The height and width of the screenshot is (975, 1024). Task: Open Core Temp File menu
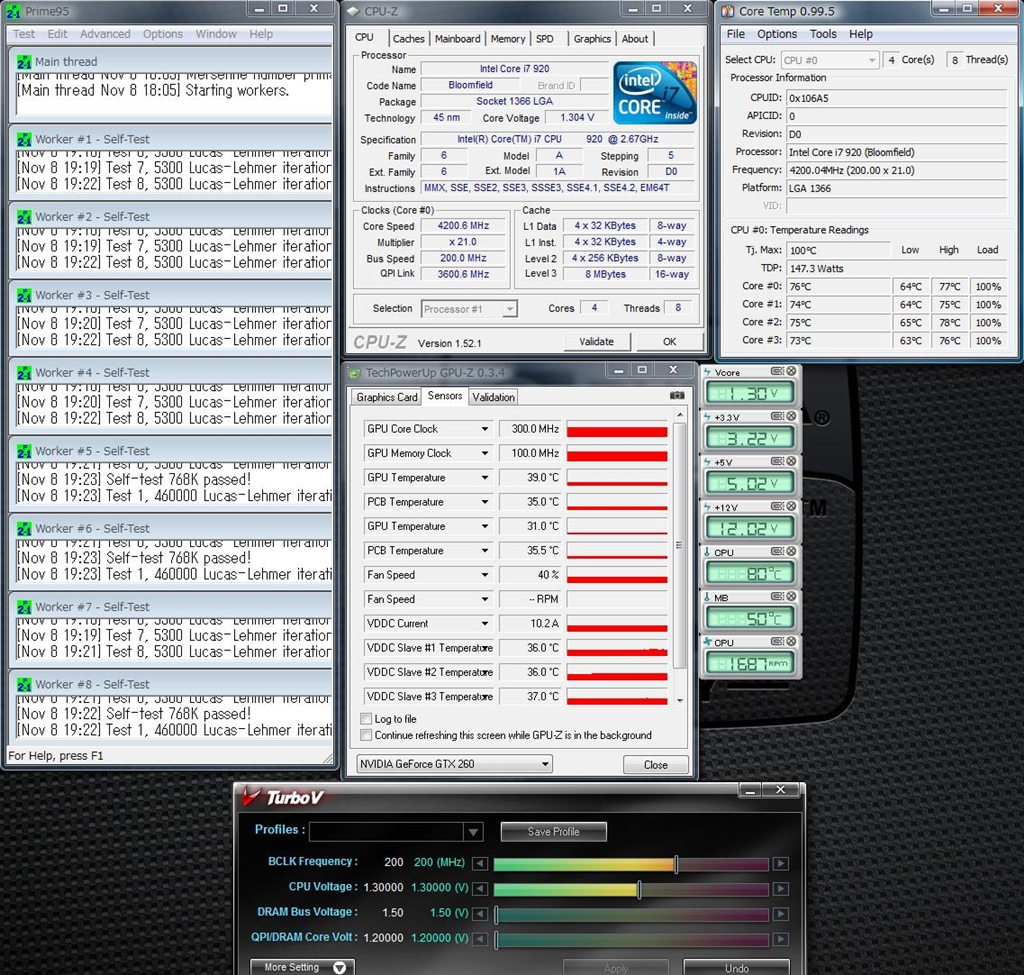tap(735, 34)
